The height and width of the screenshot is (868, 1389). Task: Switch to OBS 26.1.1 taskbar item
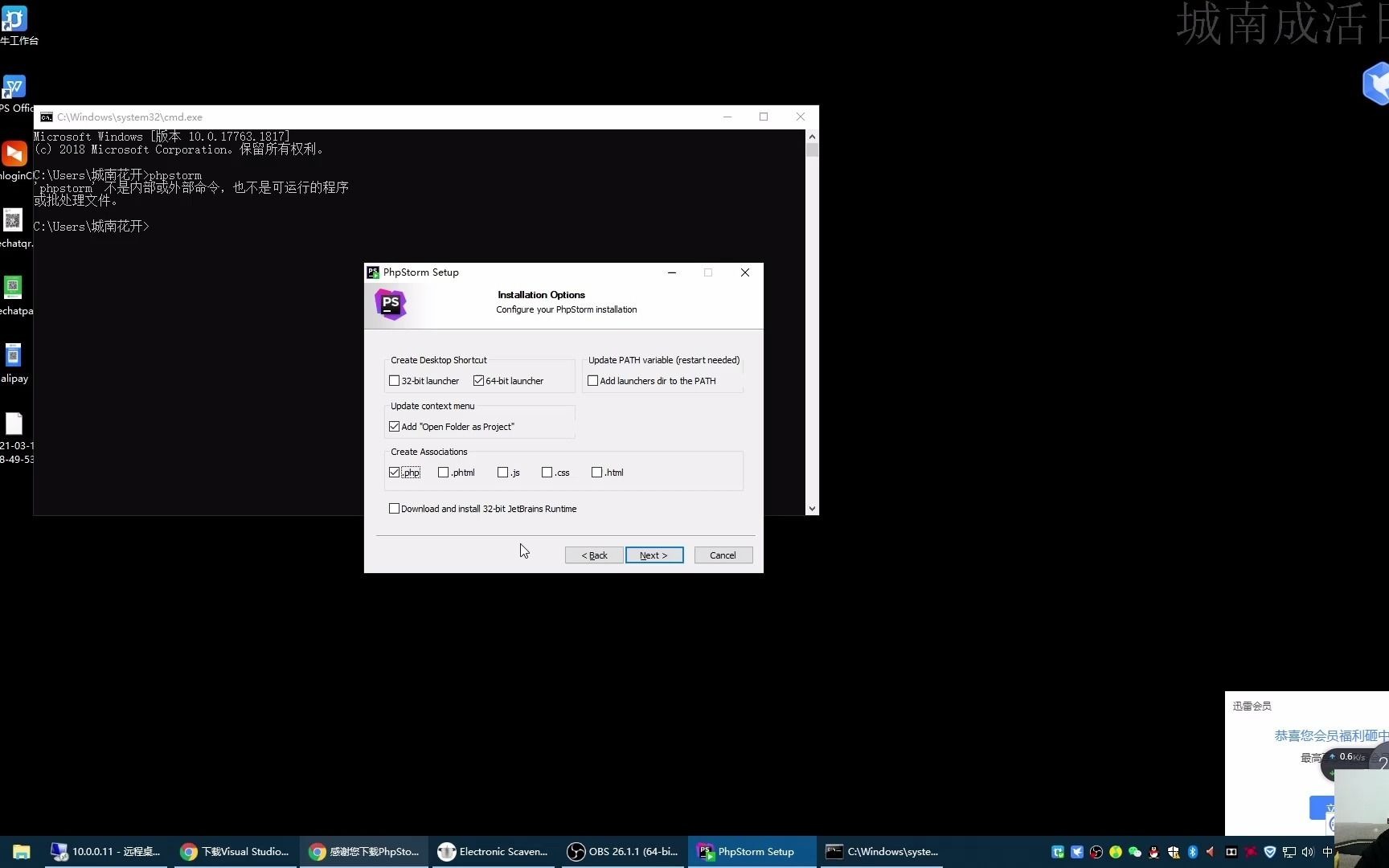pyautogui.click(x=623, y=852)
